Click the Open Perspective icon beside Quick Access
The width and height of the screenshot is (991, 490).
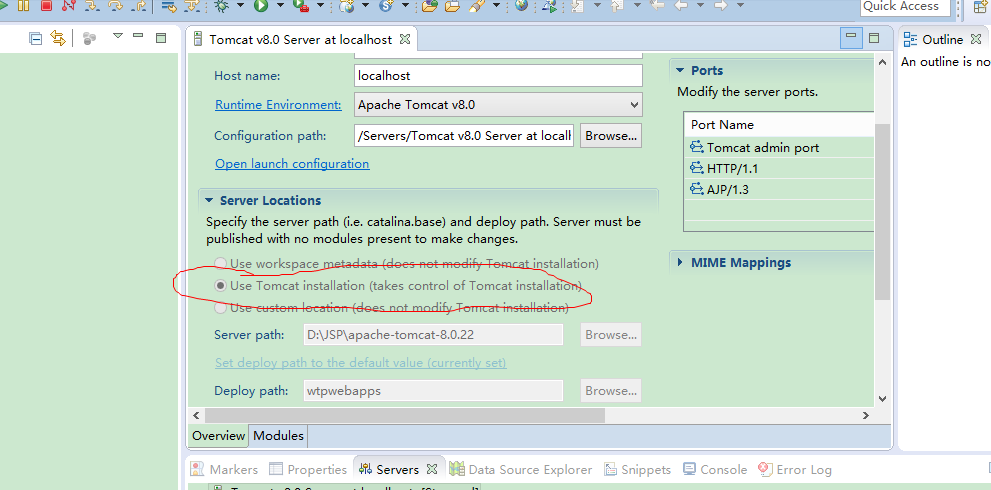[980, 6]
